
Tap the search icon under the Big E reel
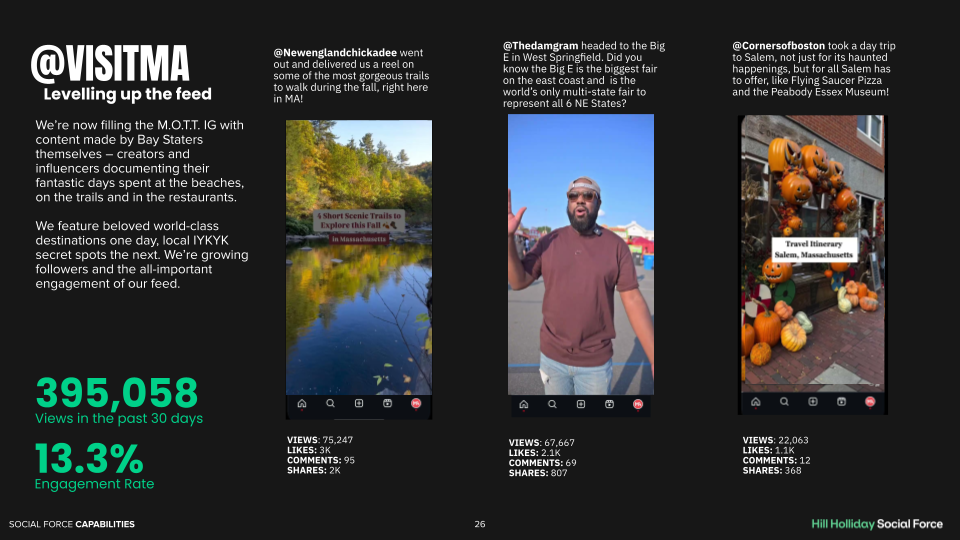tap(552, 404)
